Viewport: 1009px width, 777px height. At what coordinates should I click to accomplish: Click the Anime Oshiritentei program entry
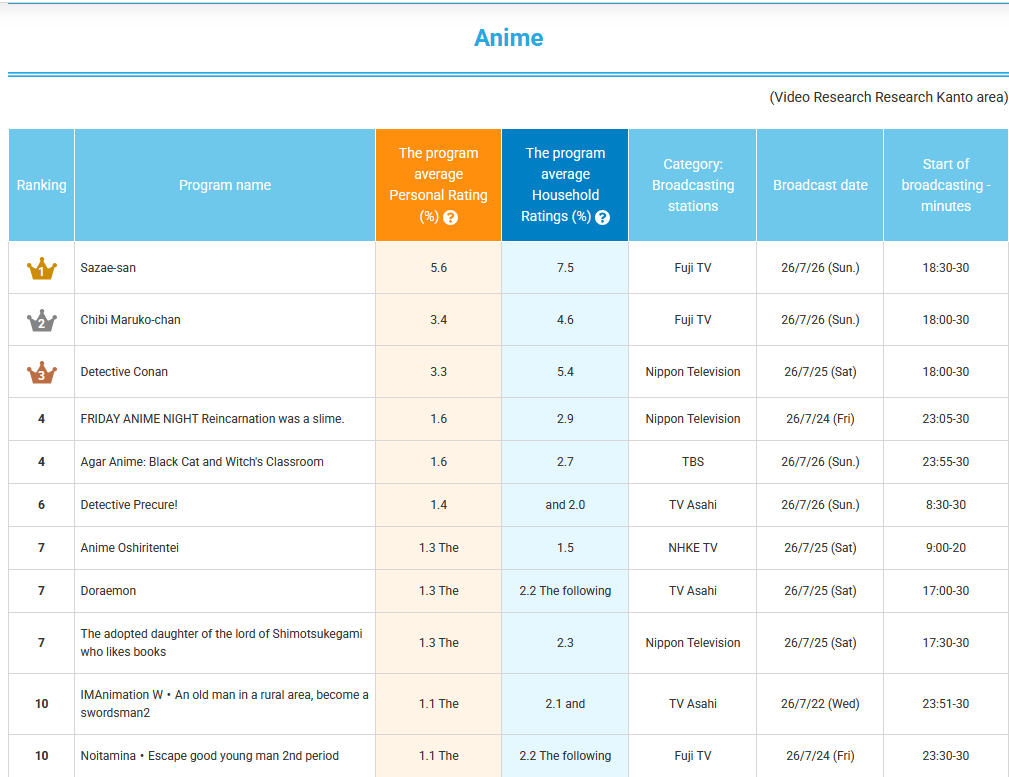pos(130,548)
